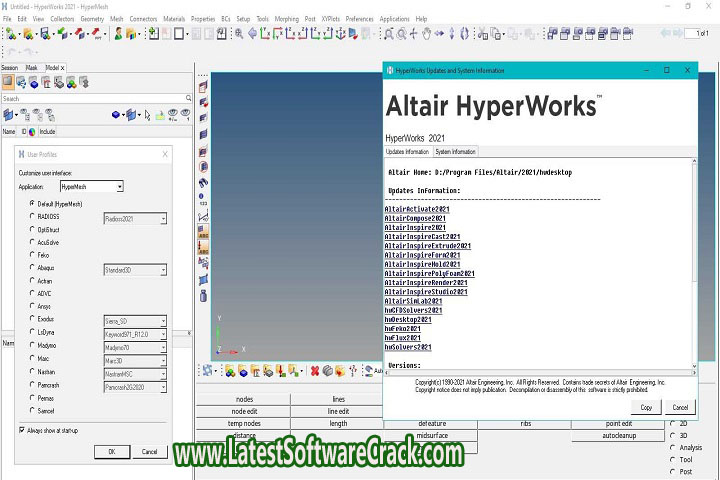Click the selector arrow icon in browser
This screenshot has width=720, height=480.
coord(147,115)
